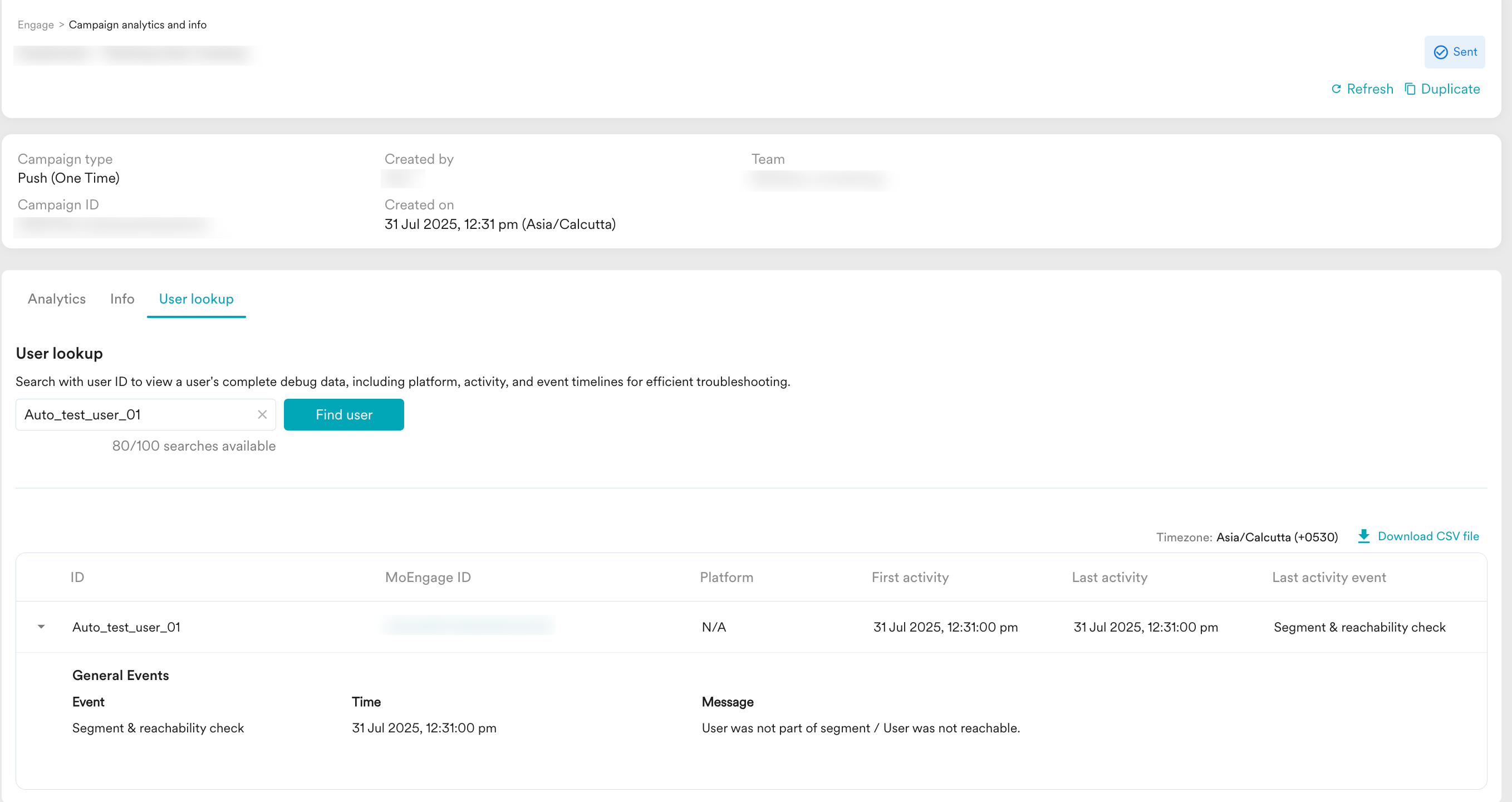Click the Platform column header
The height and width of the screenshot is (802, 1512).
pyautogui.click(x=726, y=577)
